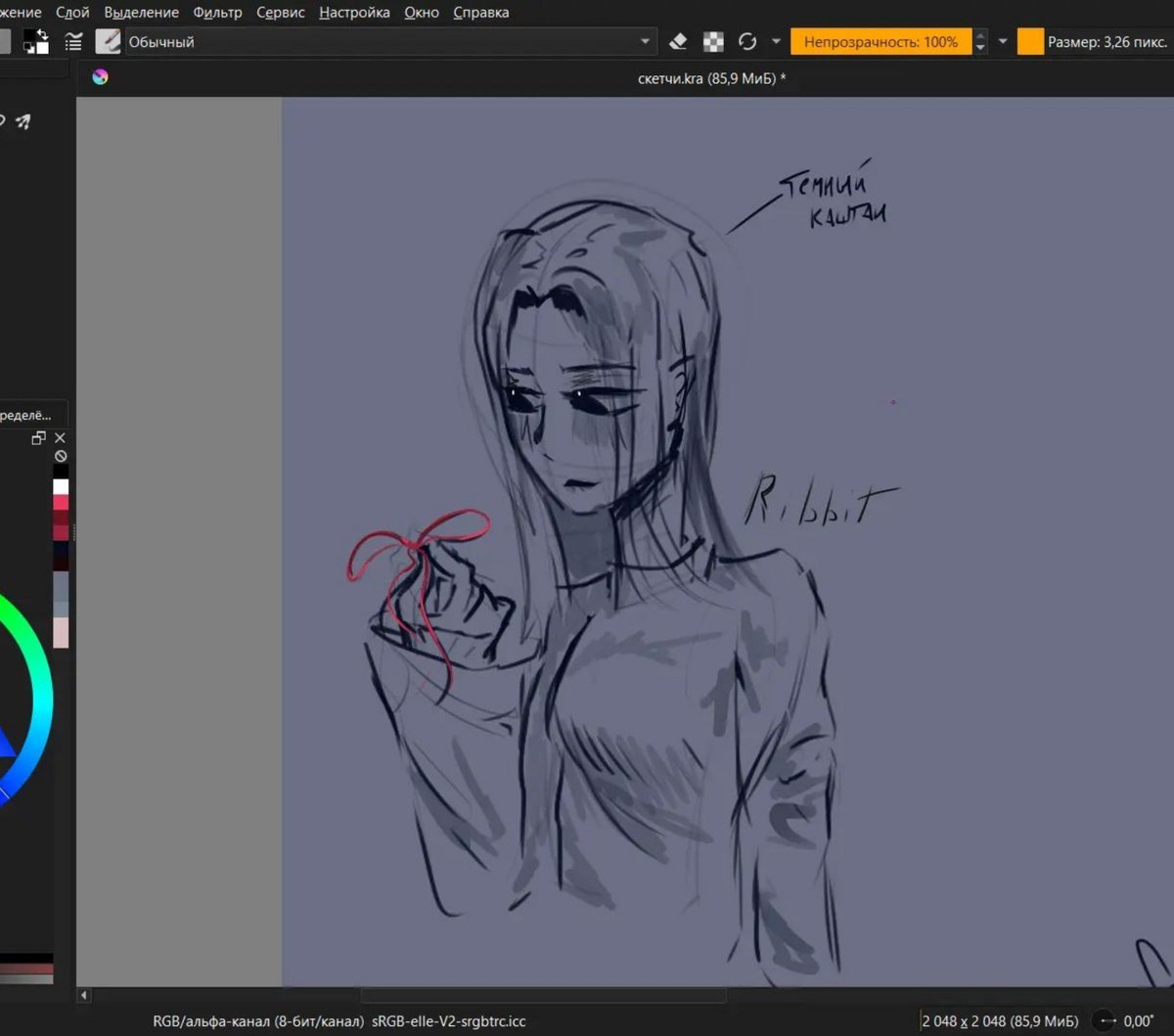
Task: Click the Размер 3,26 пикс. size slider
Action: [x=1095, y=42]
